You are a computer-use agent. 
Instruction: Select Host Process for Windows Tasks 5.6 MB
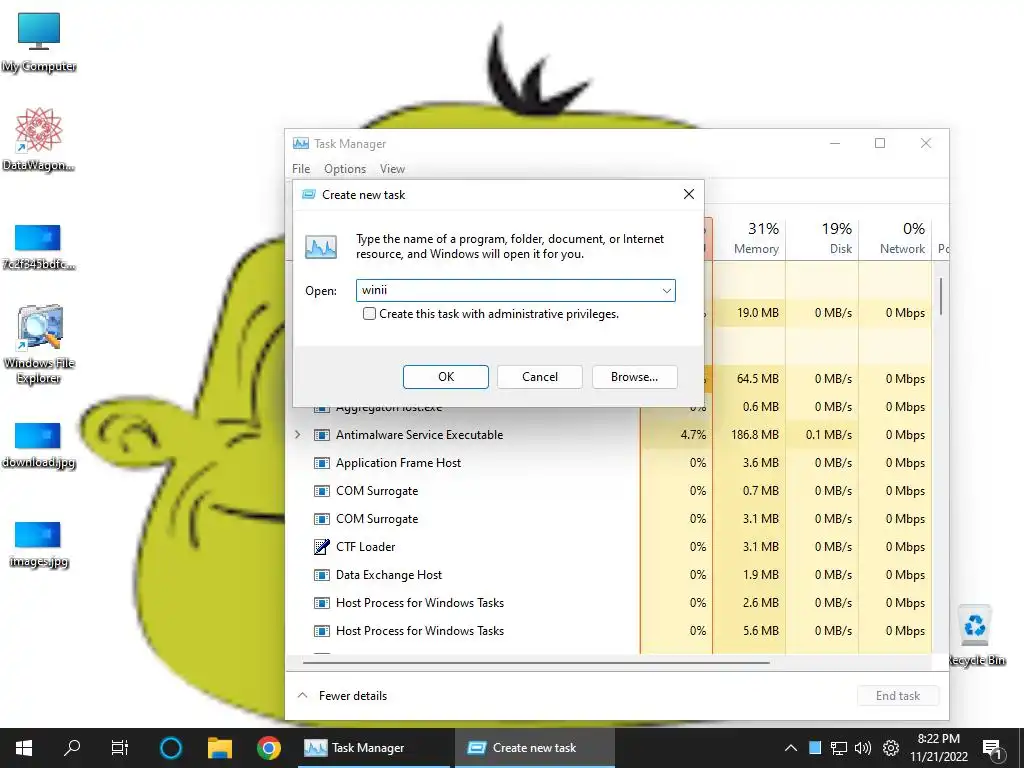tap(611, 631)
